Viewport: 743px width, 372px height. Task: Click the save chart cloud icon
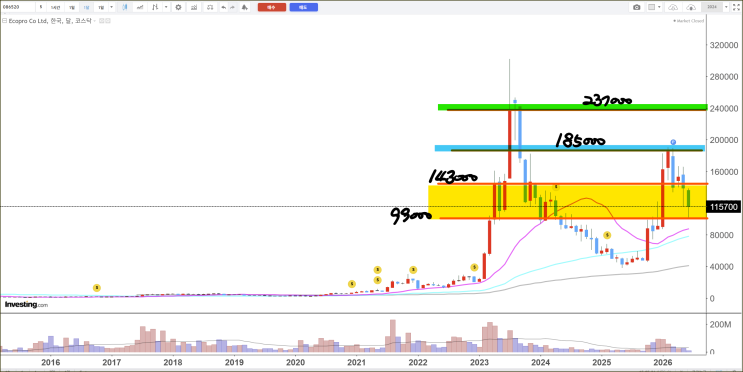point(691,7)
